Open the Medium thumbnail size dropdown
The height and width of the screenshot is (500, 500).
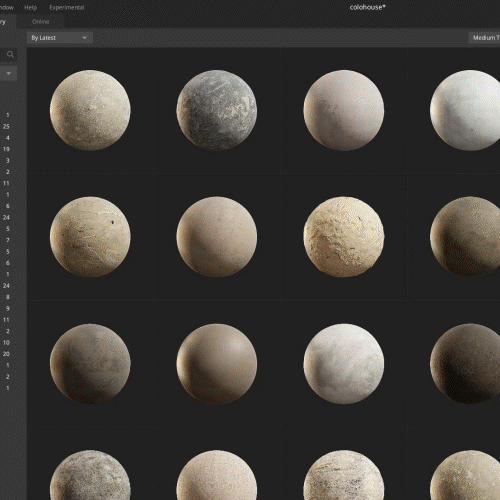coord(484,38)
